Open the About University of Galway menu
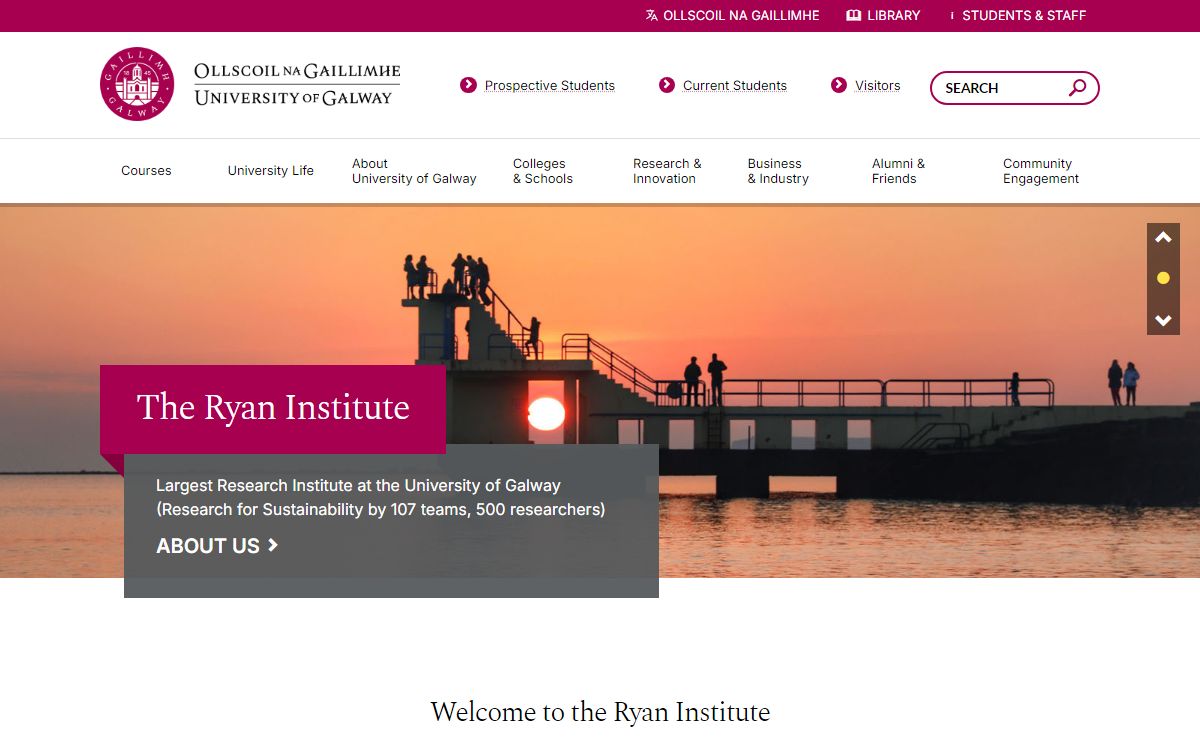This screenshot has height=740, width=1200. pyautogui.click(x=414, y=171)
